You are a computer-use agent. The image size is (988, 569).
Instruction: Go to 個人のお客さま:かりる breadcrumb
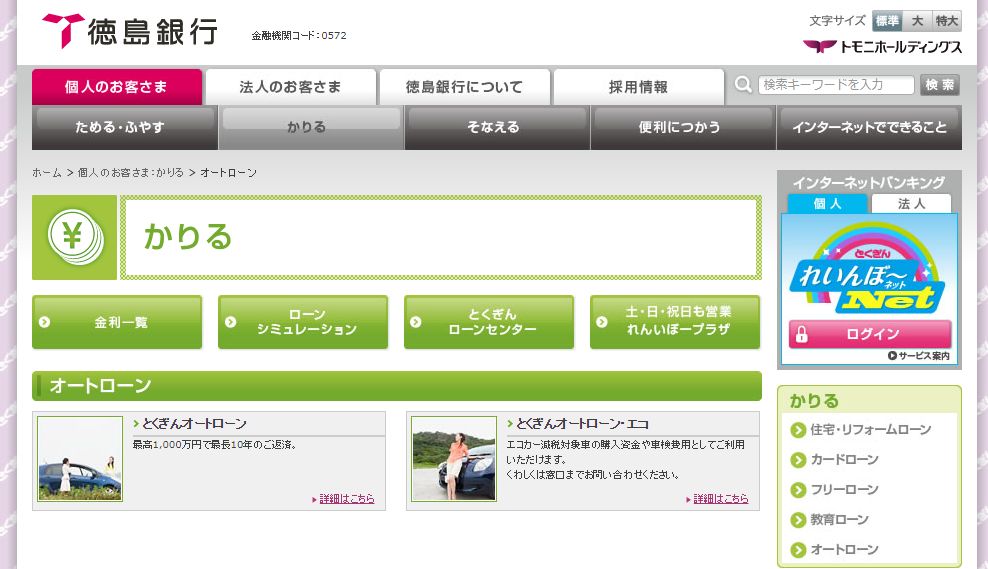pos(130,173)
